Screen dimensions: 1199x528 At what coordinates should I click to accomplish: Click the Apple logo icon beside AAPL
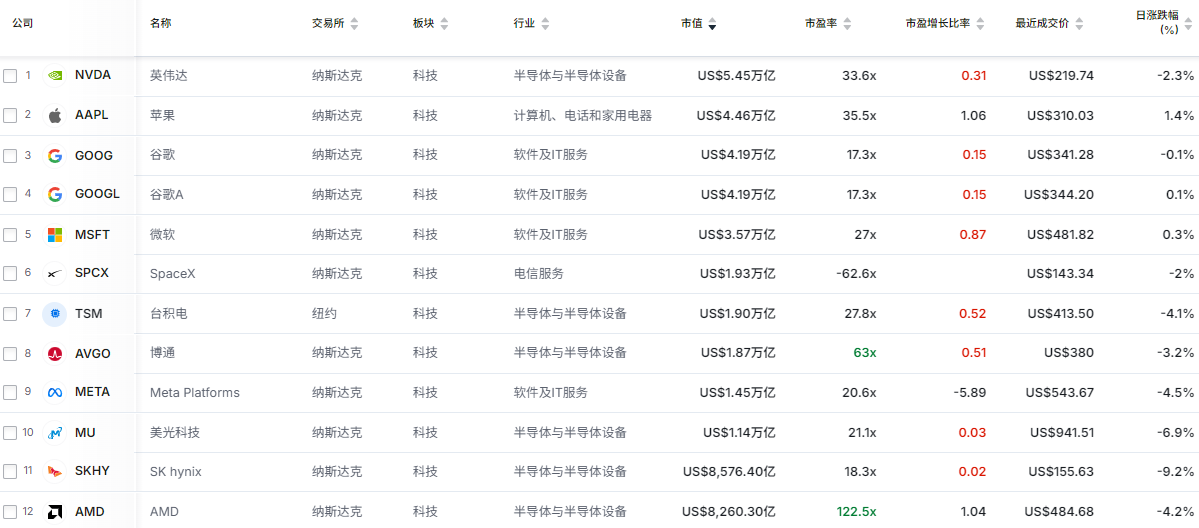pyautogui.click(x=55, y=116)
